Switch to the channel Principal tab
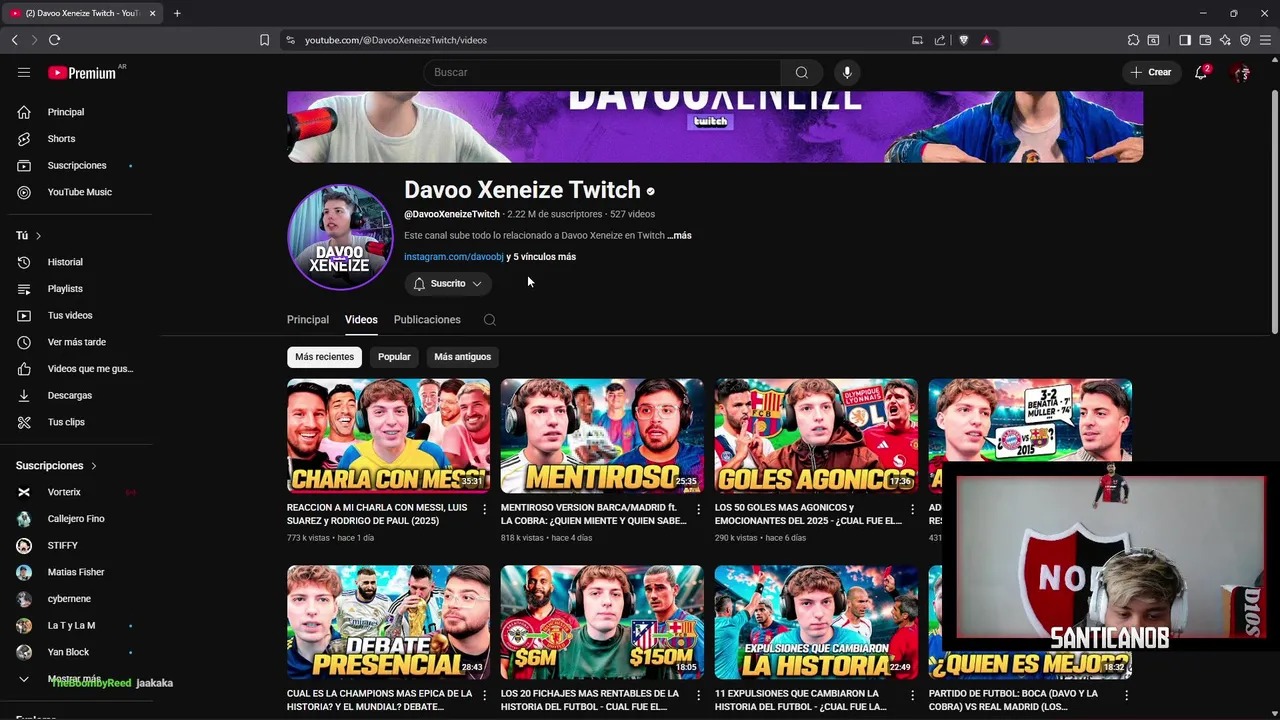Screen dimensions: 1280x720 (x=308, y=320)
